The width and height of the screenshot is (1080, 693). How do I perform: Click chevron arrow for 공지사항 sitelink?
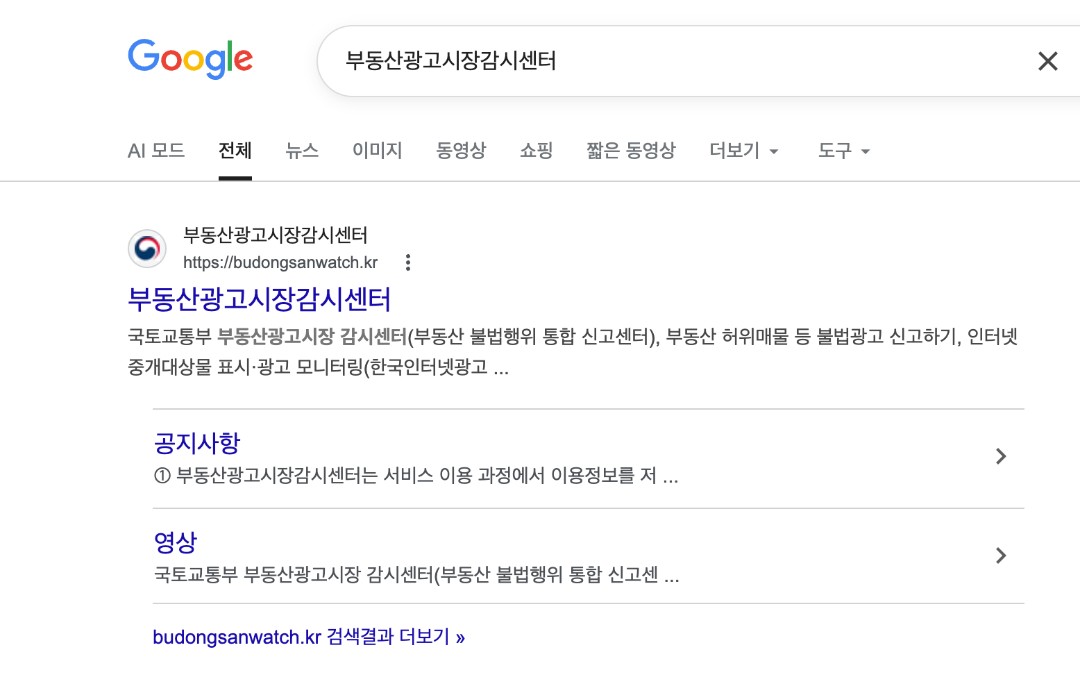(x=1001, y=456)
